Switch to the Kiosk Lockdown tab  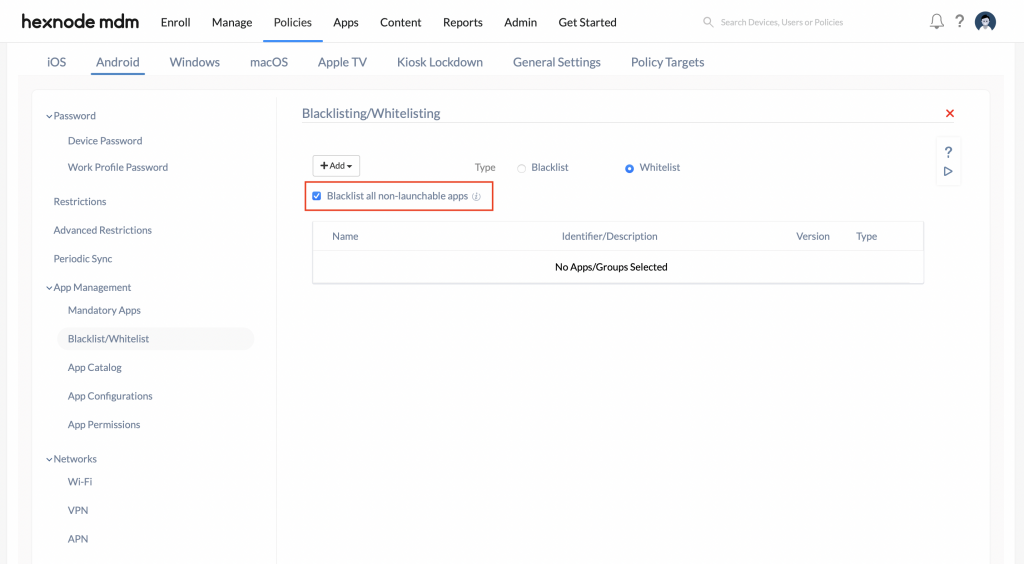tap(439, 62)
